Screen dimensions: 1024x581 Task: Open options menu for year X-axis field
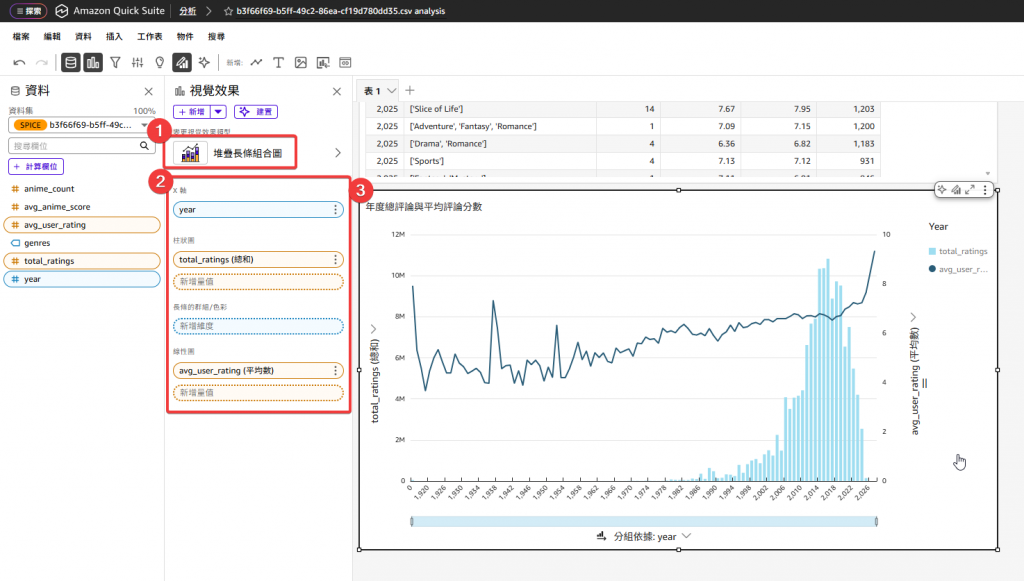click(336, 210)
